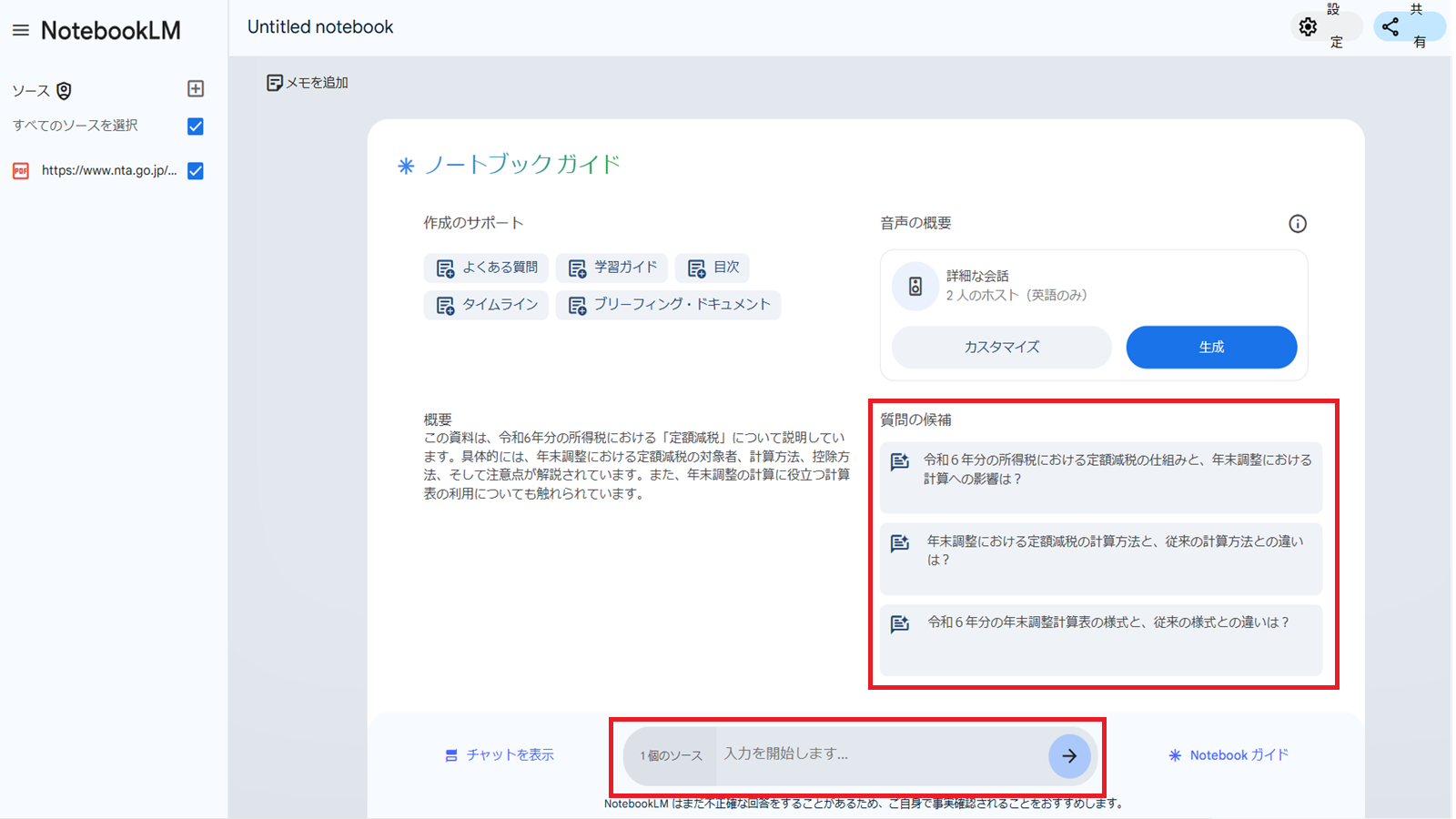This screenshot has height=819, width=1456.
Task: Open the カスタマイズ audio options
Action: (x=1000, y=347)
